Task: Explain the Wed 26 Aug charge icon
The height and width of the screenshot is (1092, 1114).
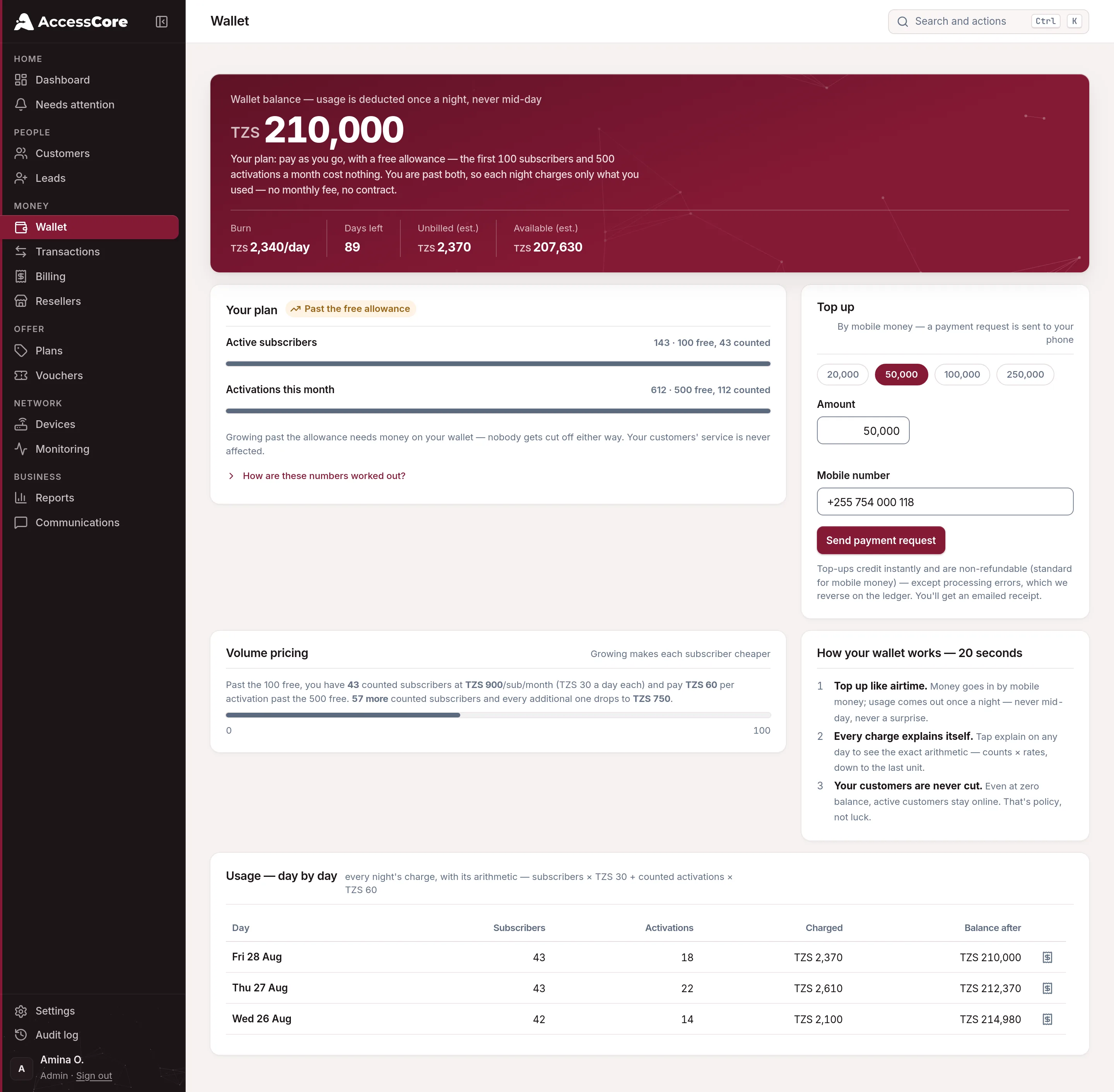Action: [x=1047, y=1019]
